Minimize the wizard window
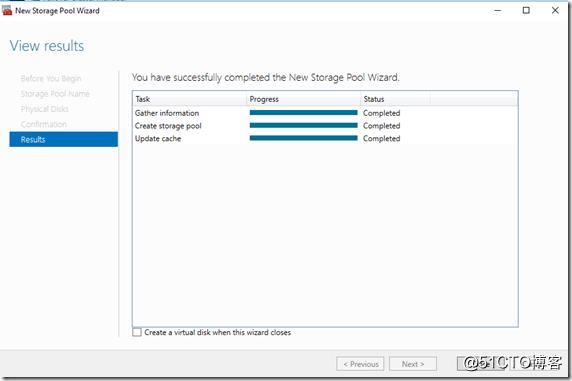 coord(498,11)
